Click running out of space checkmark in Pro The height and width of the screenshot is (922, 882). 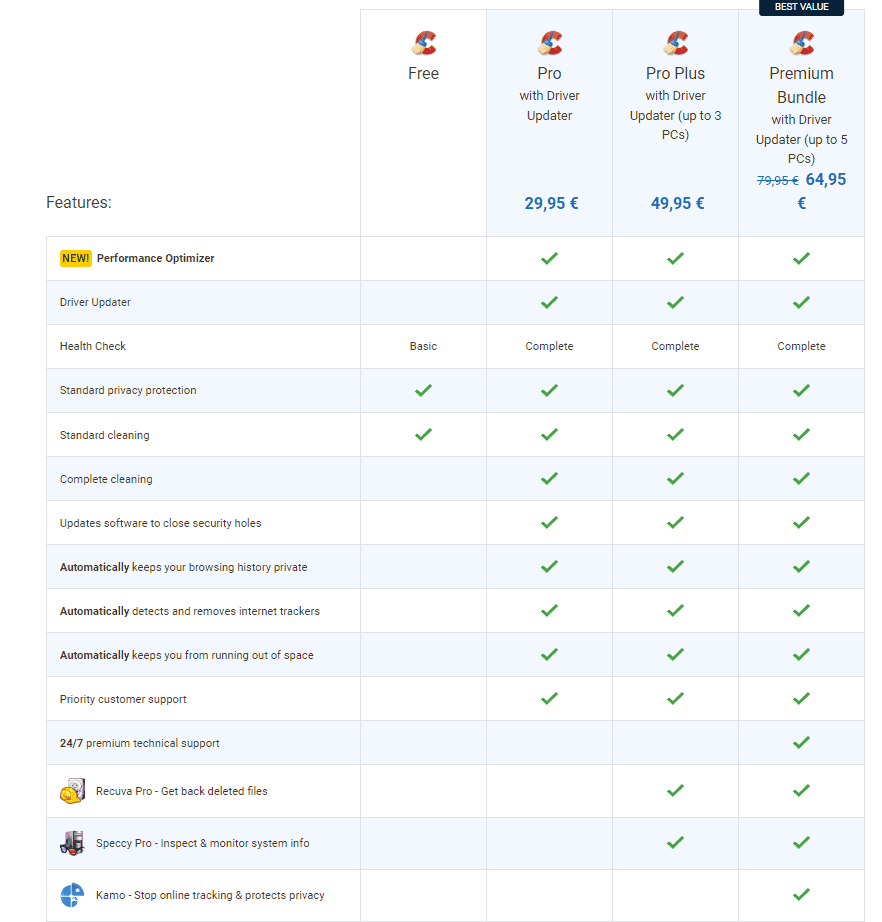(549, 654)
